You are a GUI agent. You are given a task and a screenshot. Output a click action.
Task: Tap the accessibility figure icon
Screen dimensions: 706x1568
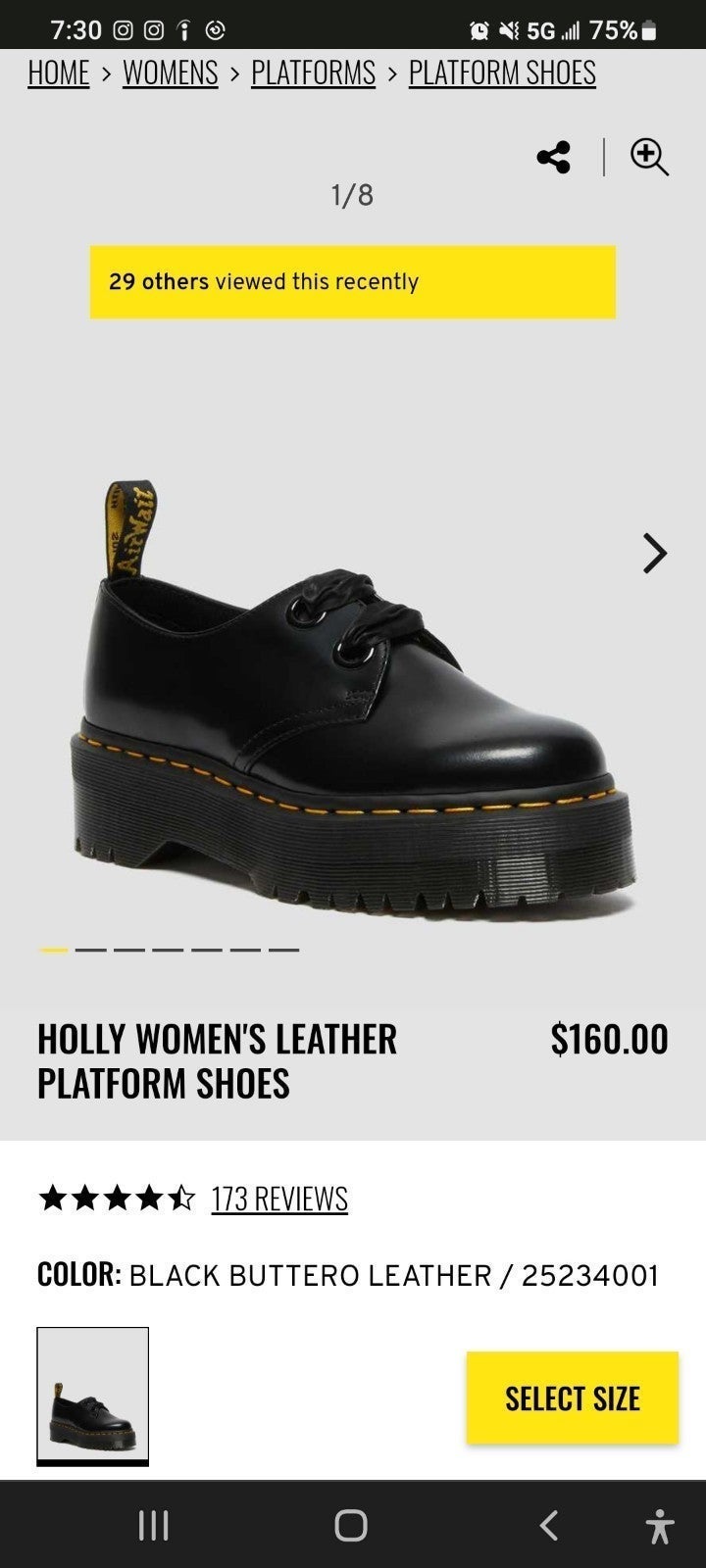pyautogui.click(x=660, y=1526)
